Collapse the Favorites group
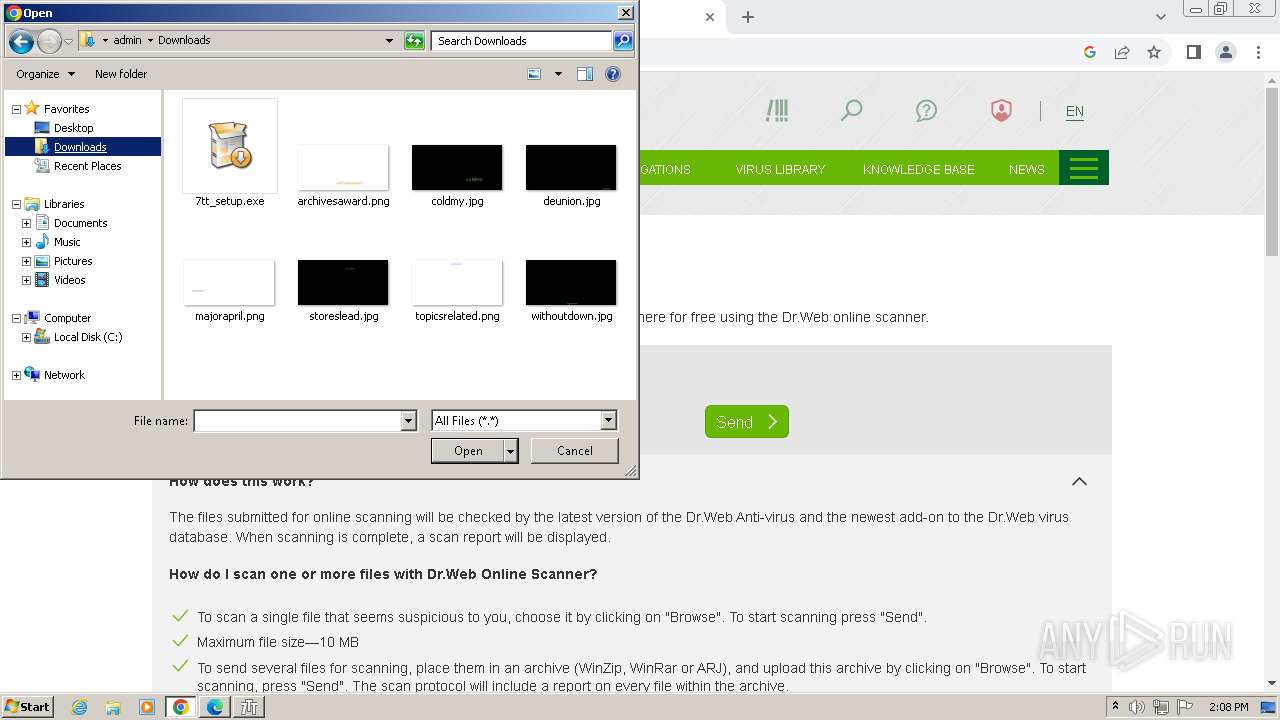This screenshot has width=1280, height=720. coord(16,109)
